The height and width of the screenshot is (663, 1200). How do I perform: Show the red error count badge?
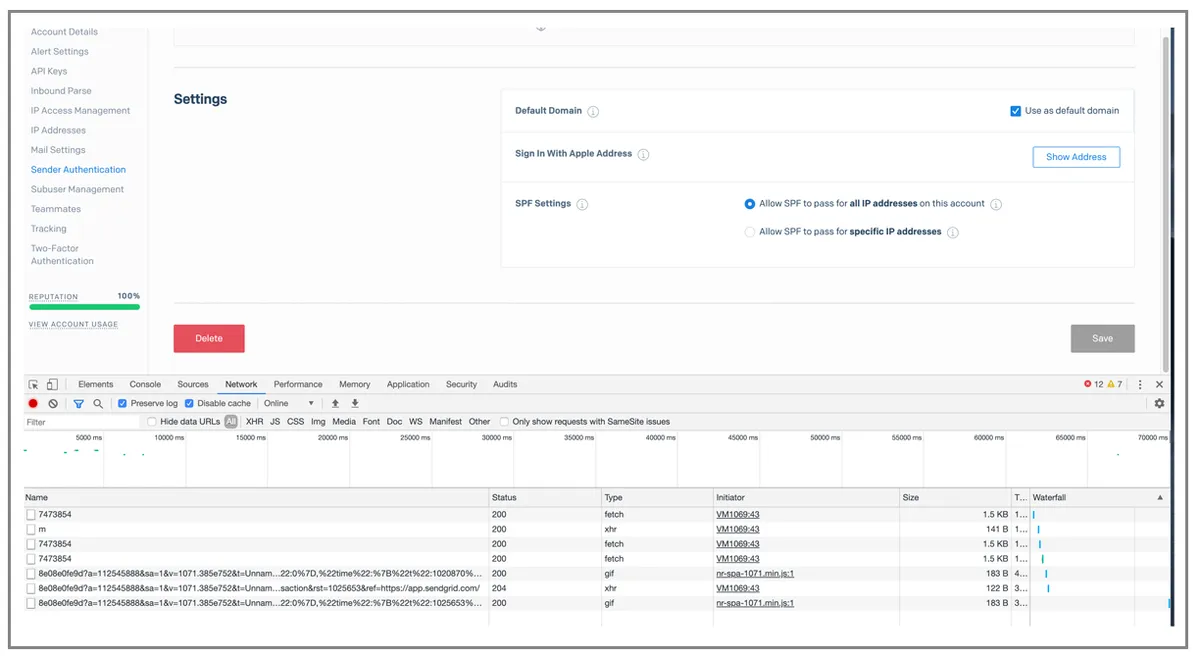click(x=1093, y=384)
